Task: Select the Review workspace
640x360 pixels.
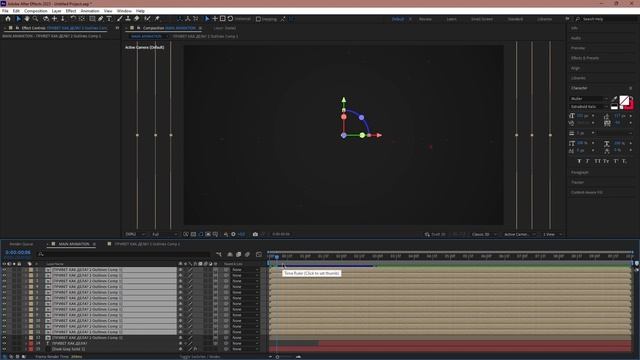Action: (425, 19)
